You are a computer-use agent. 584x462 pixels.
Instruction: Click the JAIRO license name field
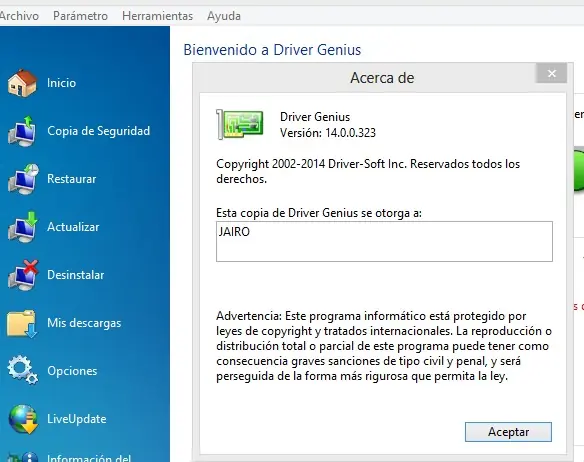[384, 241]
